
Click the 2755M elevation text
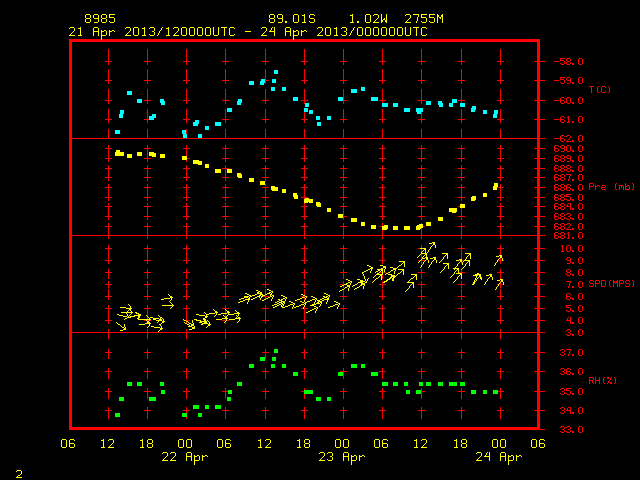[x=424, y=19]
